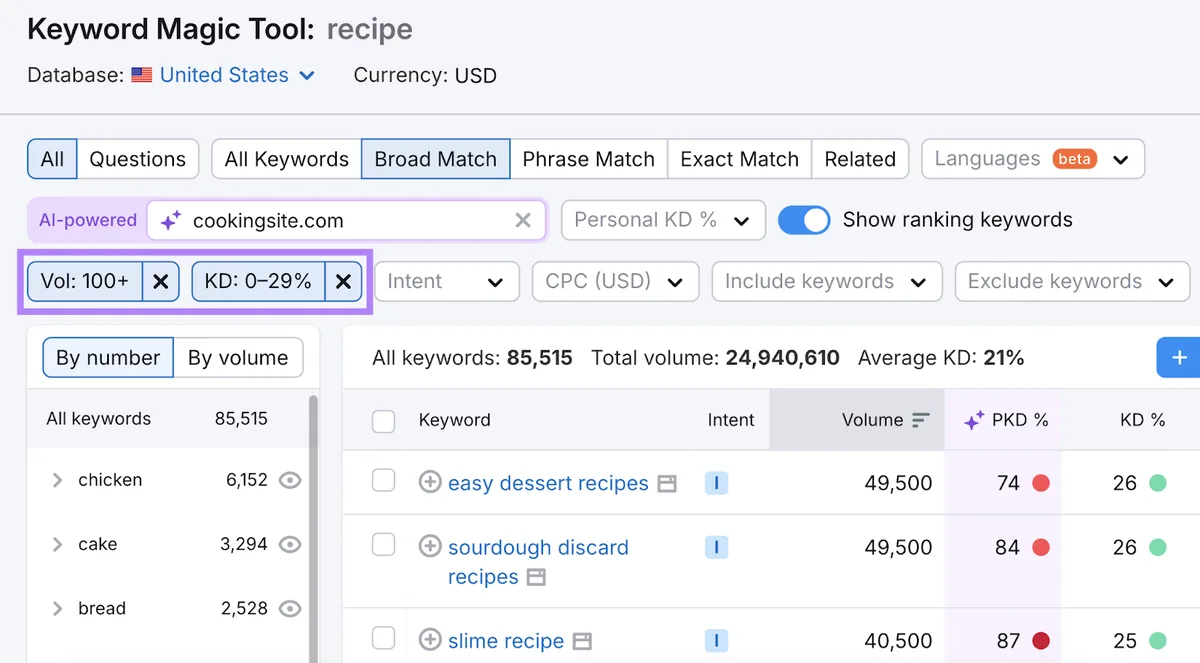Hide the chicken keyword group

(x=290, y=480)
